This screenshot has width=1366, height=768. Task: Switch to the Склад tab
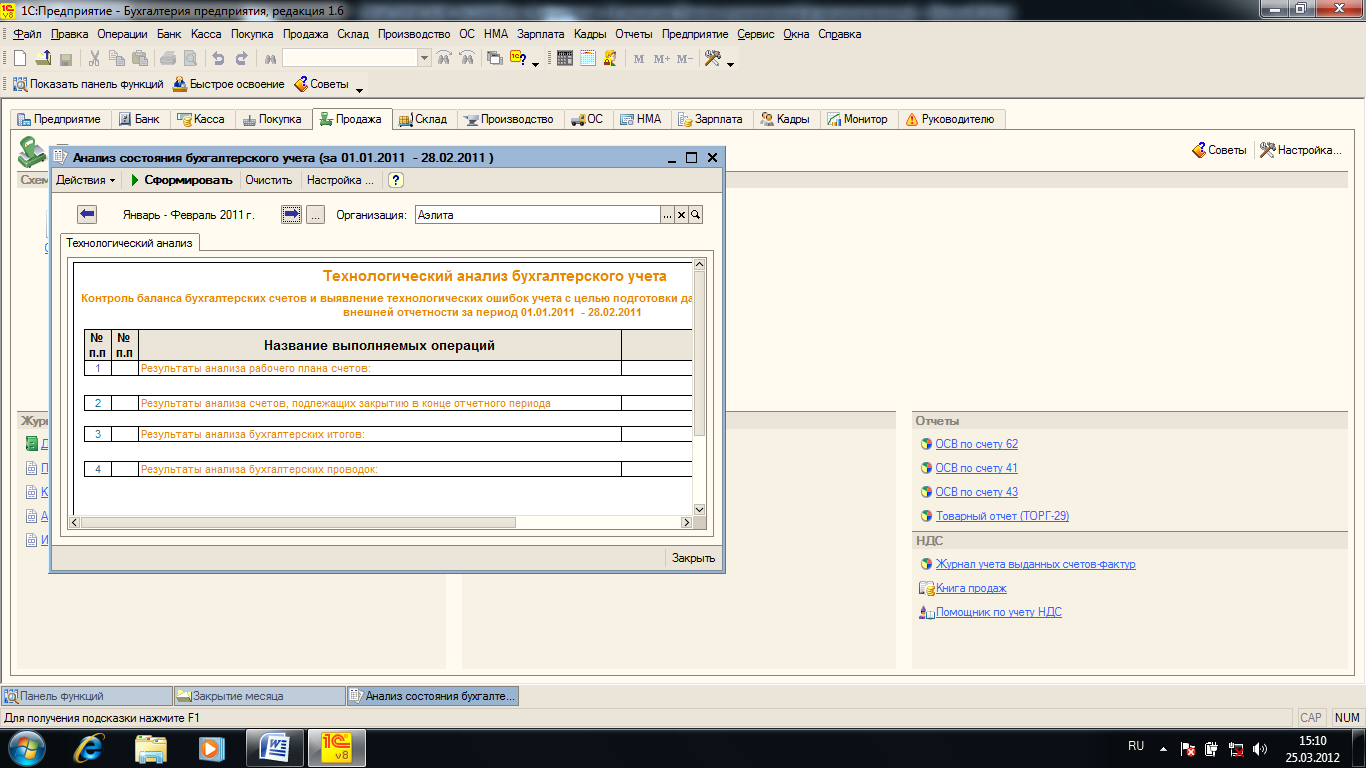click(x=423, y=119)
